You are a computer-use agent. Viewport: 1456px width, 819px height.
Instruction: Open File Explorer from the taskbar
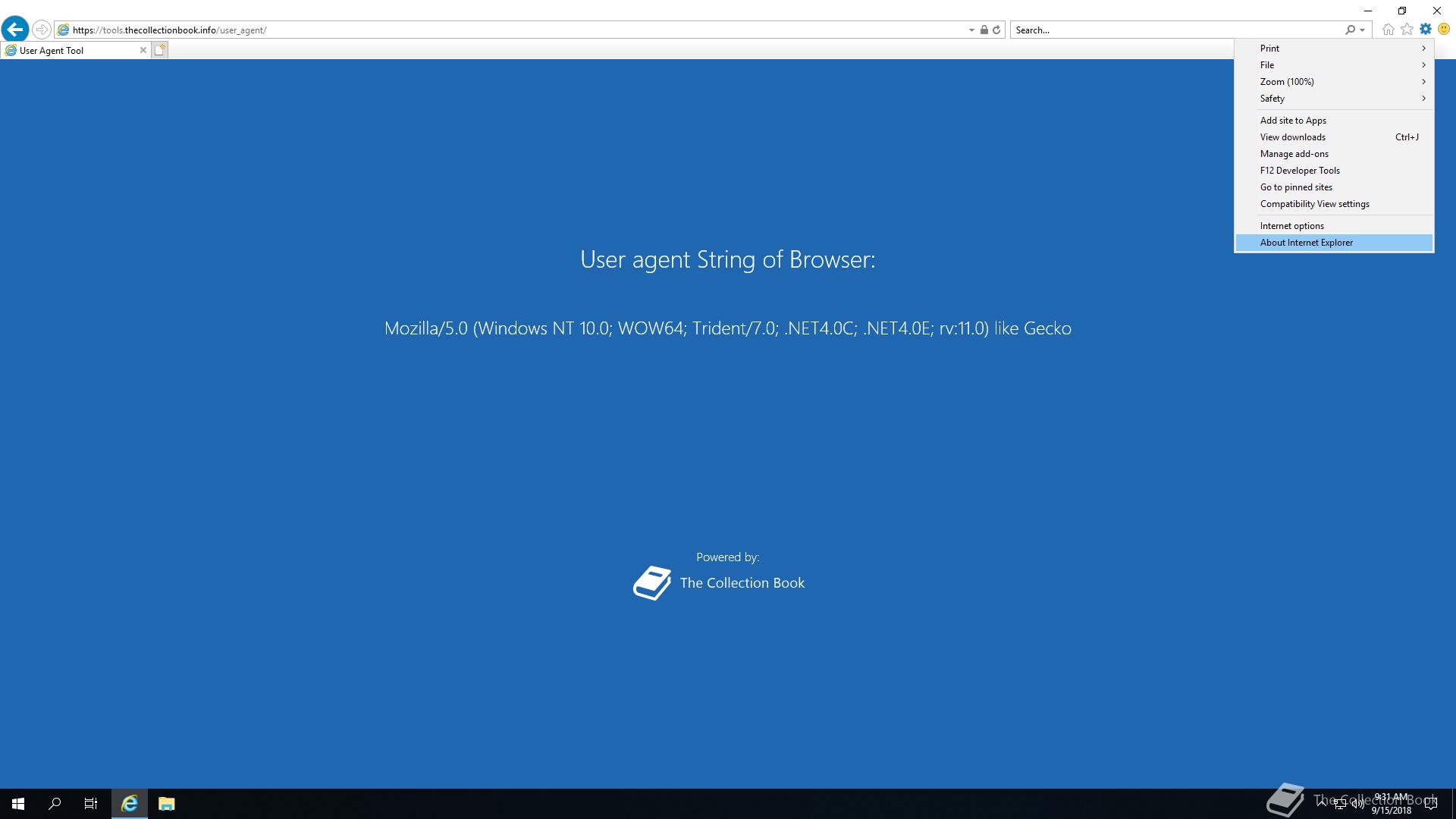(x=167, y=804)
